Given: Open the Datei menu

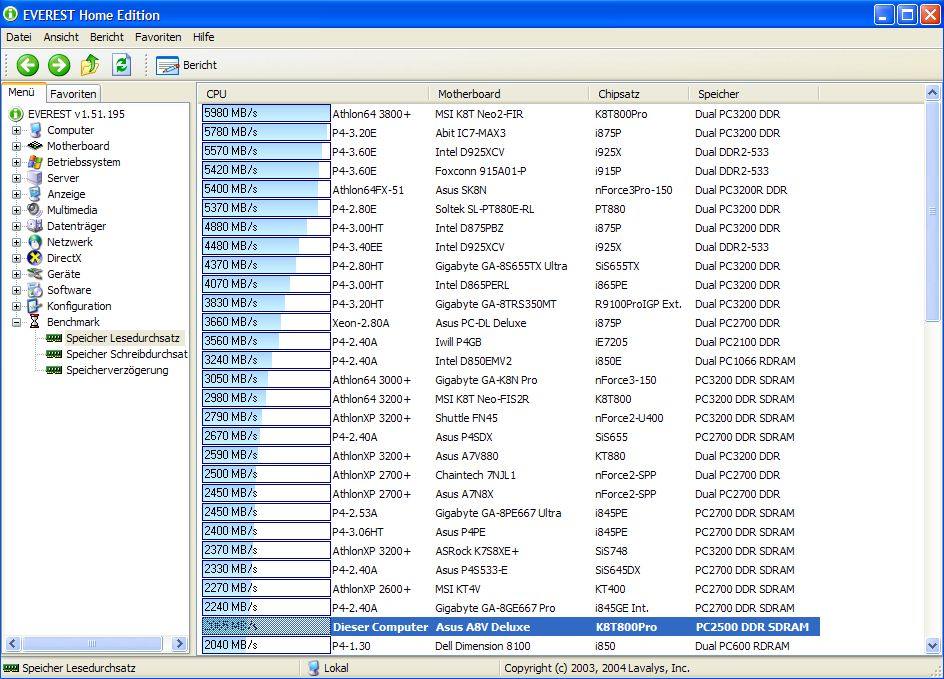Looking at the screenshot, I should point(19,37).
